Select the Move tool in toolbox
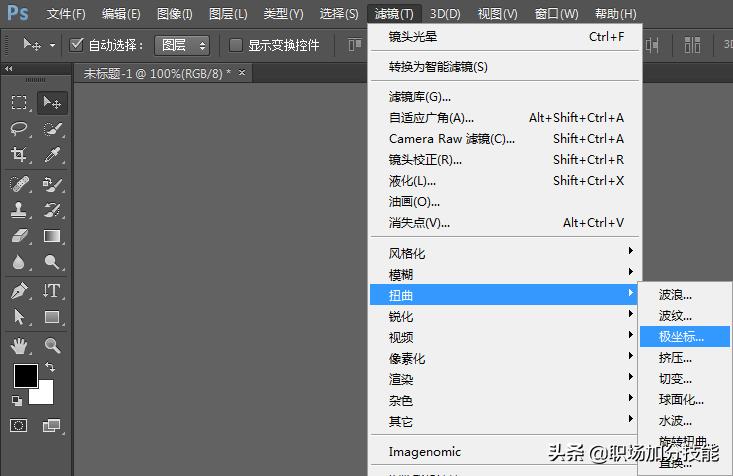Image resolution: width=733 pixels, height=476 pixels. pos(52,102)
